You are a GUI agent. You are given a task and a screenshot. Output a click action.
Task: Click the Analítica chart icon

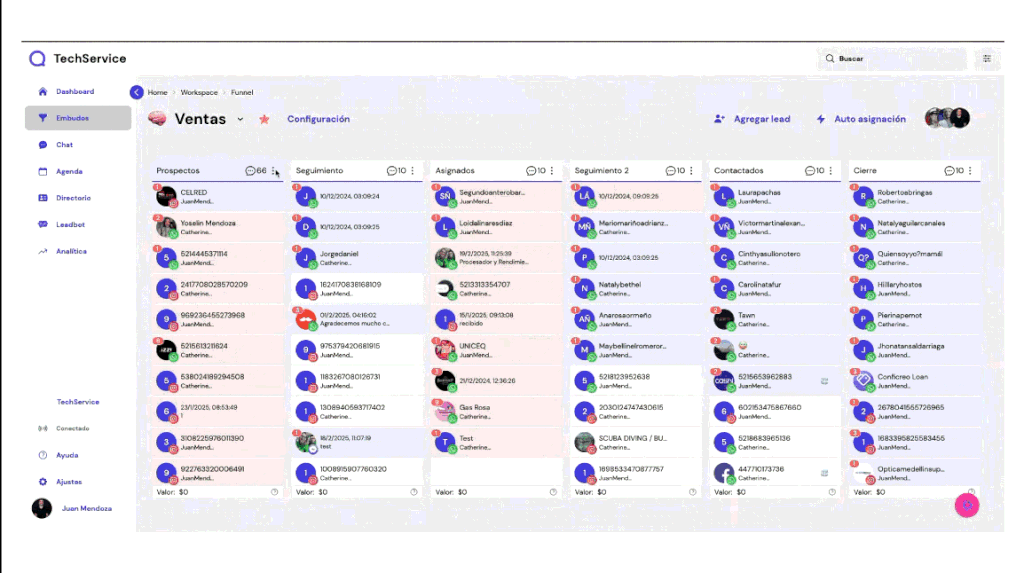[x=43, y=252]
